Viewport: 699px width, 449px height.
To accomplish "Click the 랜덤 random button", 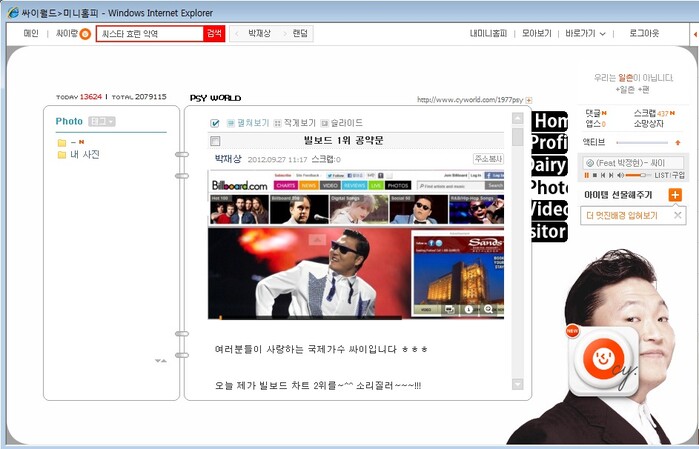I will [x=300, y=34].
